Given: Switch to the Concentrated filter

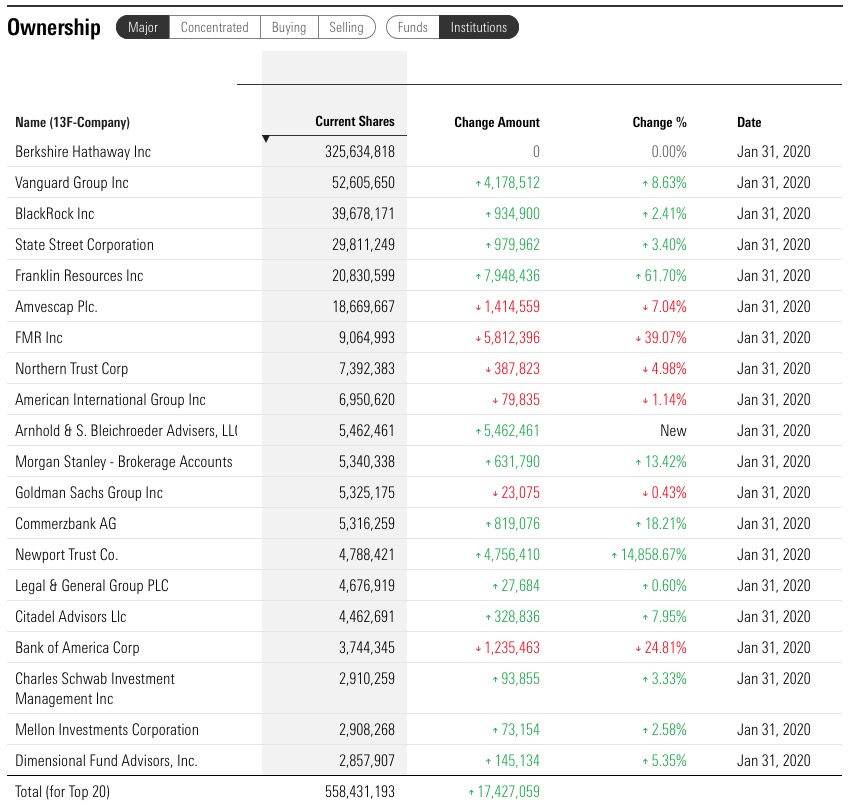Looking at the screenshot, I should click(x=214, y=27).
